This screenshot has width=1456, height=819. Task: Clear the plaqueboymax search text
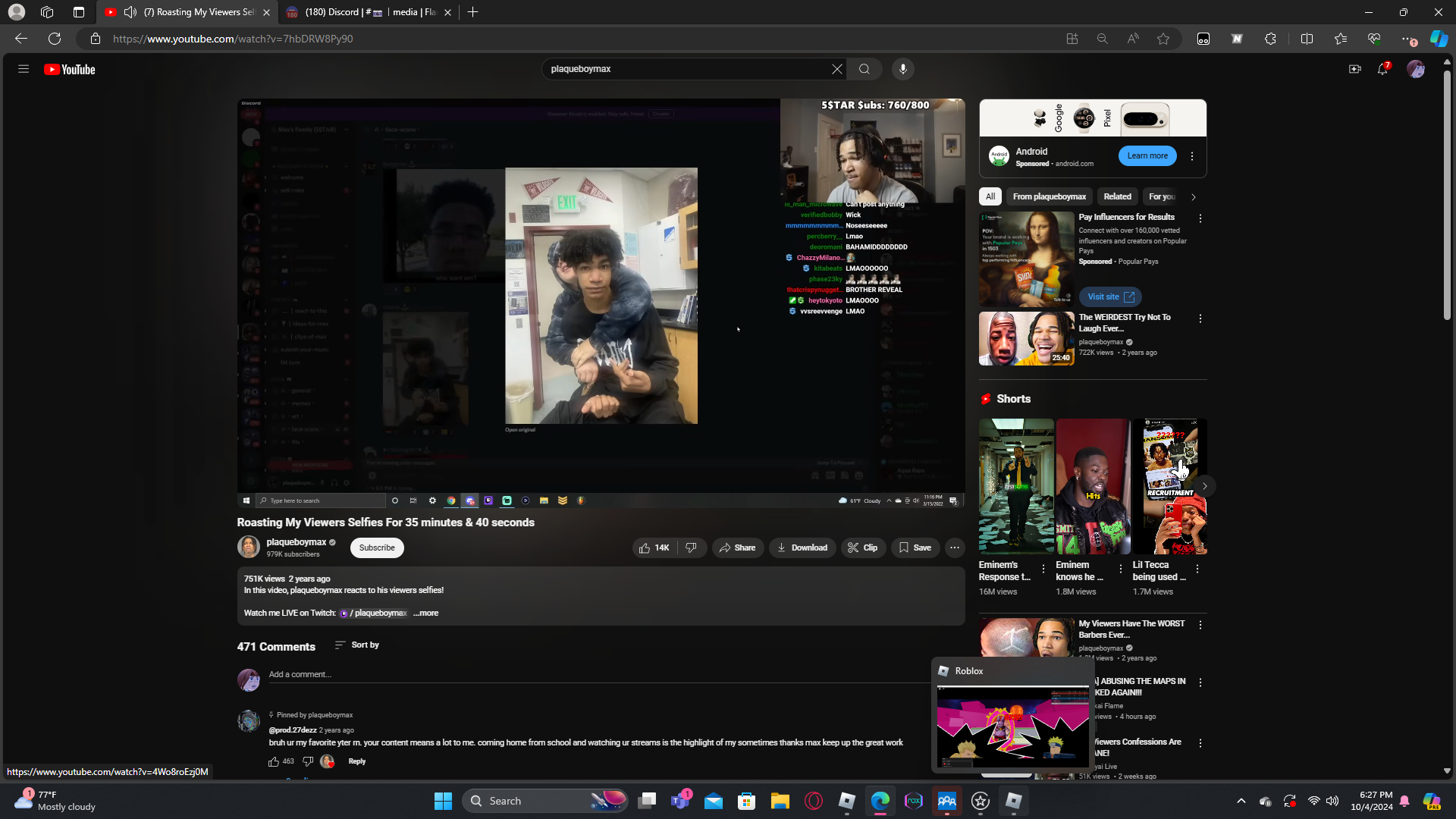click(836, 69)
